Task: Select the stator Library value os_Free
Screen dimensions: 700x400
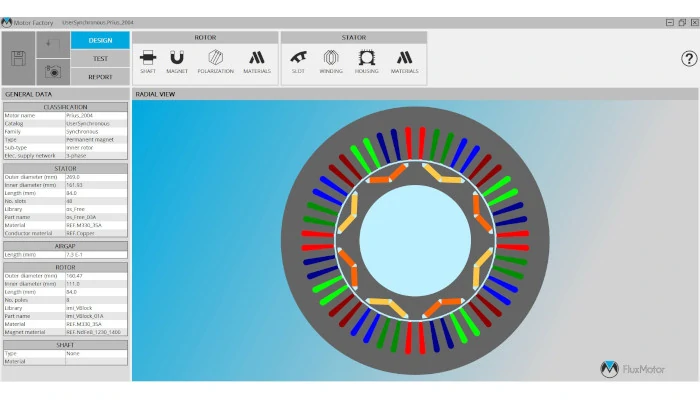Action: [x=96, y=209]
